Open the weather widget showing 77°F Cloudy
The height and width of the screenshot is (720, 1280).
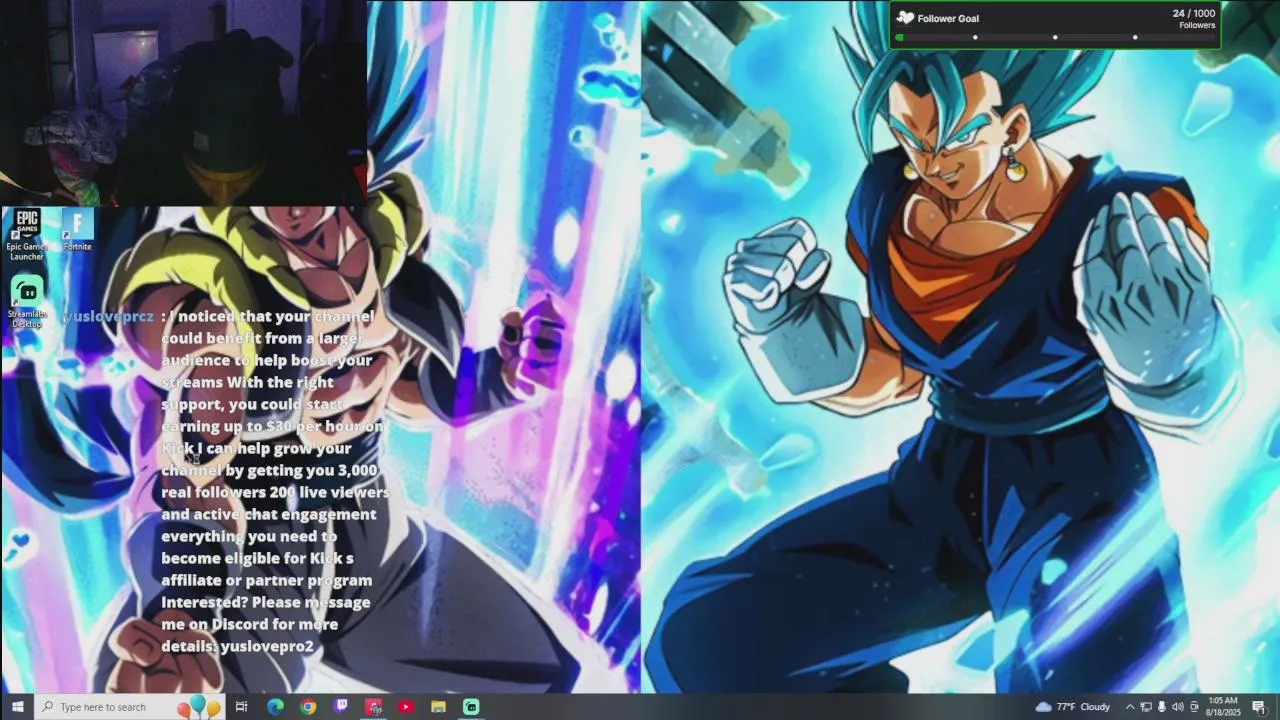[1073, 707]
